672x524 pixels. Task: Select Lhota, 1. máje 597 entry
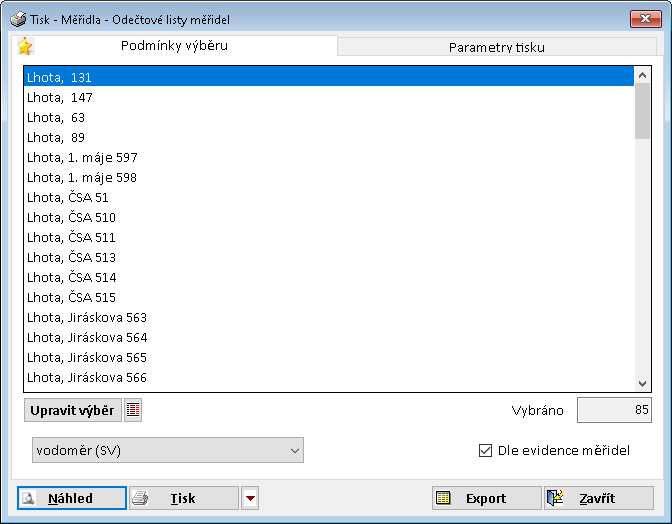pyautogui.click(x=82, y=157)
